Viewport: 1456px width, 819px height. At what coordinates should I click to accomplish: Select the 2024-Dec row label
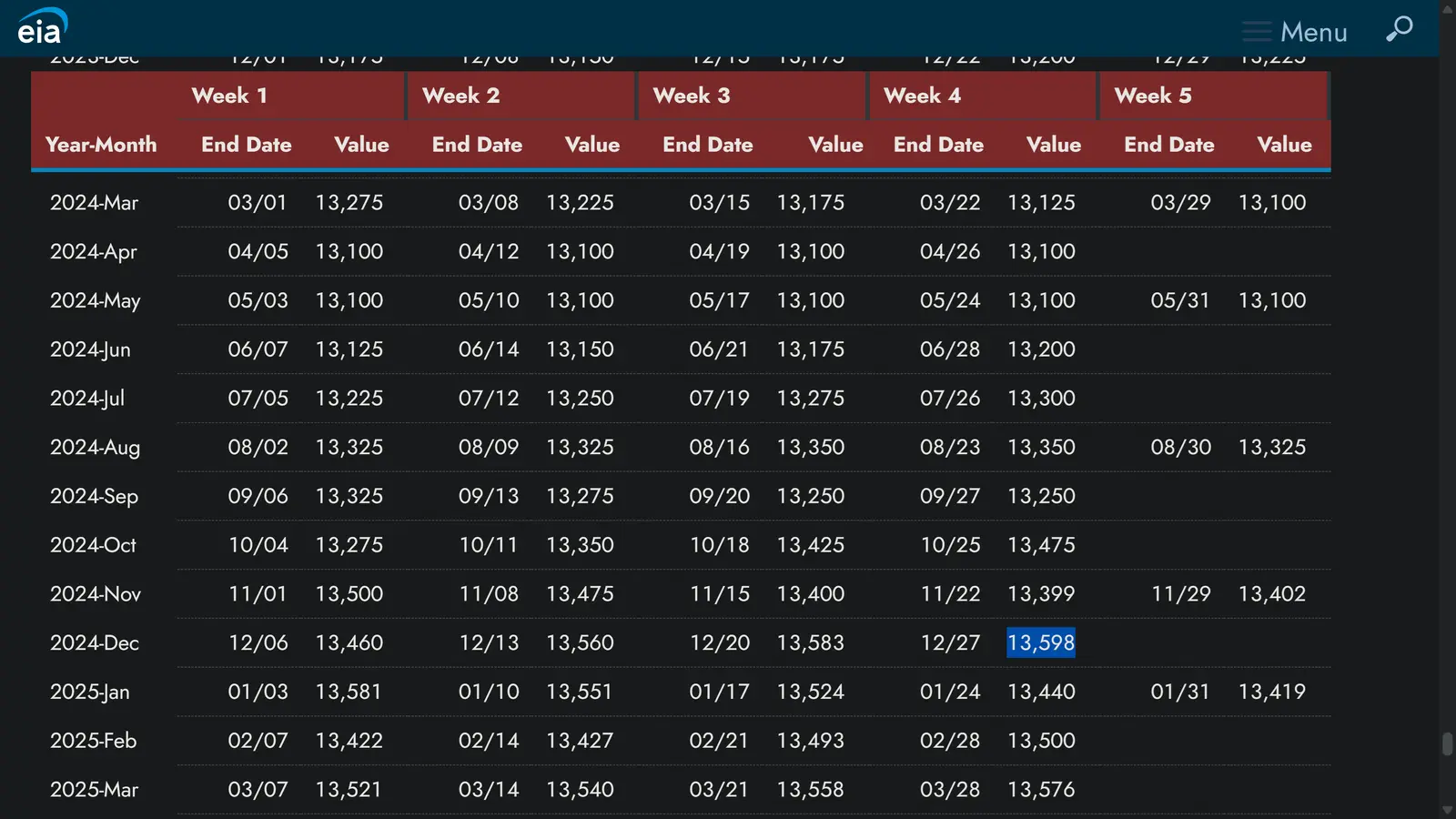tap(94, 642)
